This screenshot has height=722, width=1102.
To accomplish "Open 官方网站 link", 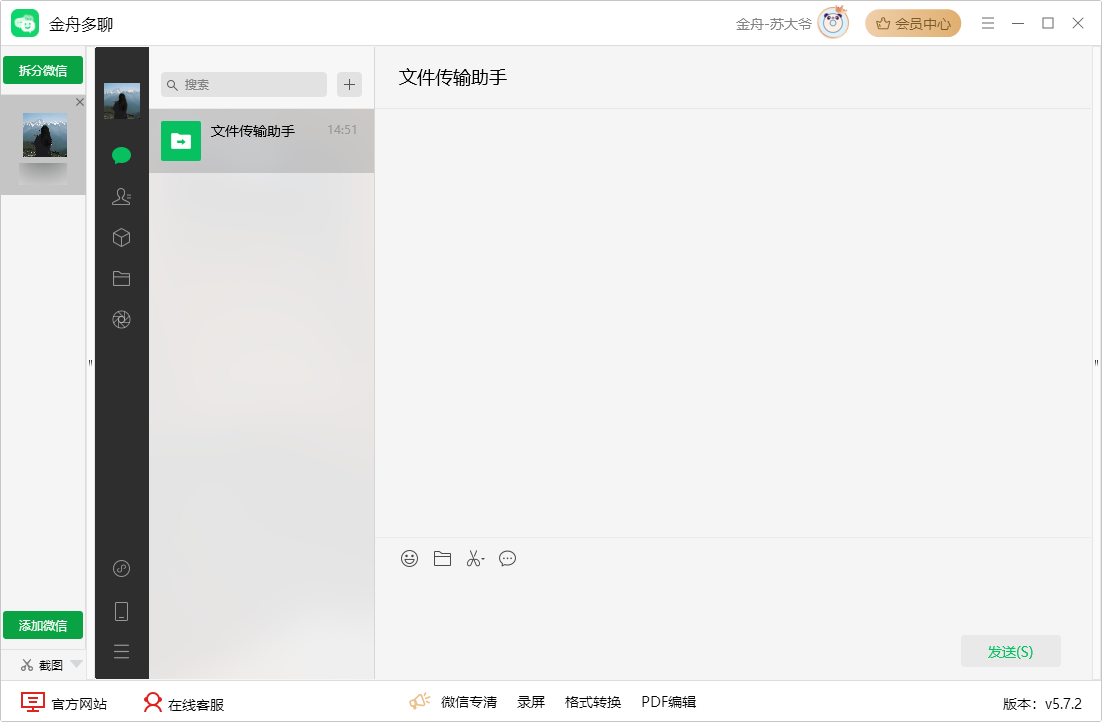I will tap(64, 703).
